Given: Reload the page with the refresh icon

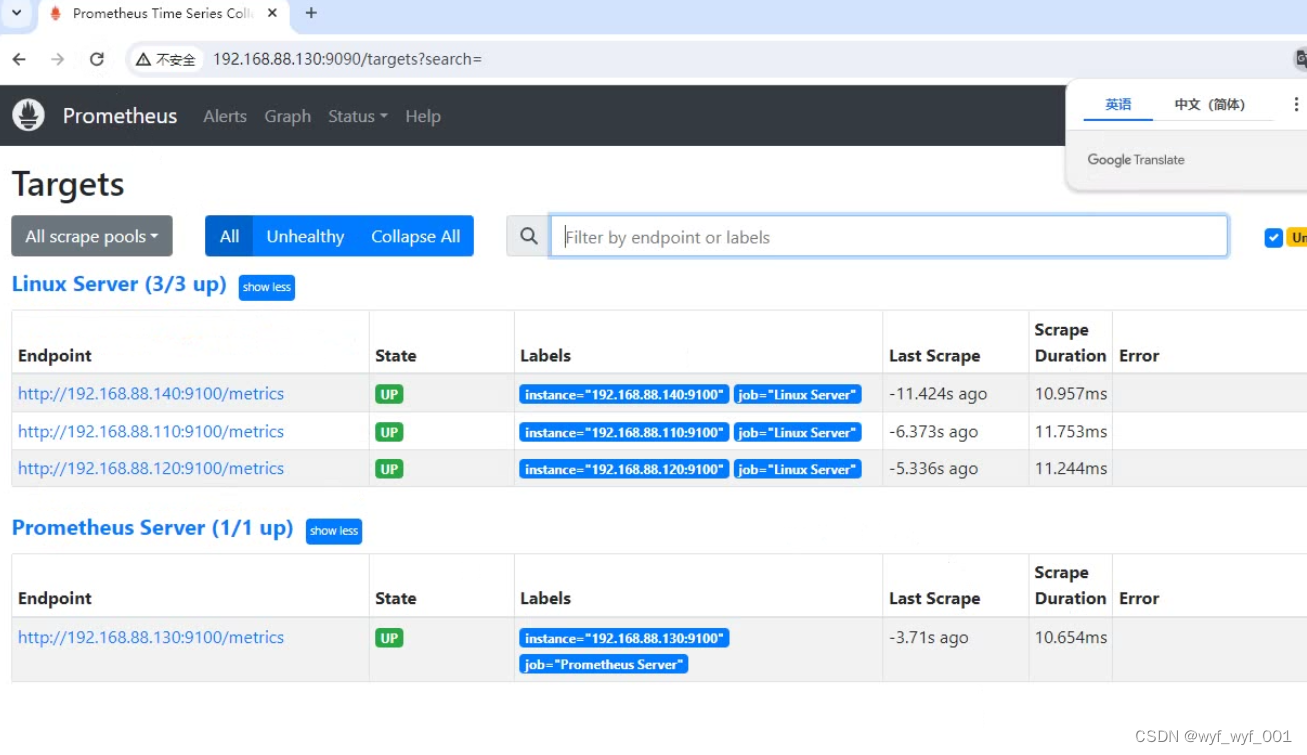Looking at the screenshot, I should click(x=96, y=59).
